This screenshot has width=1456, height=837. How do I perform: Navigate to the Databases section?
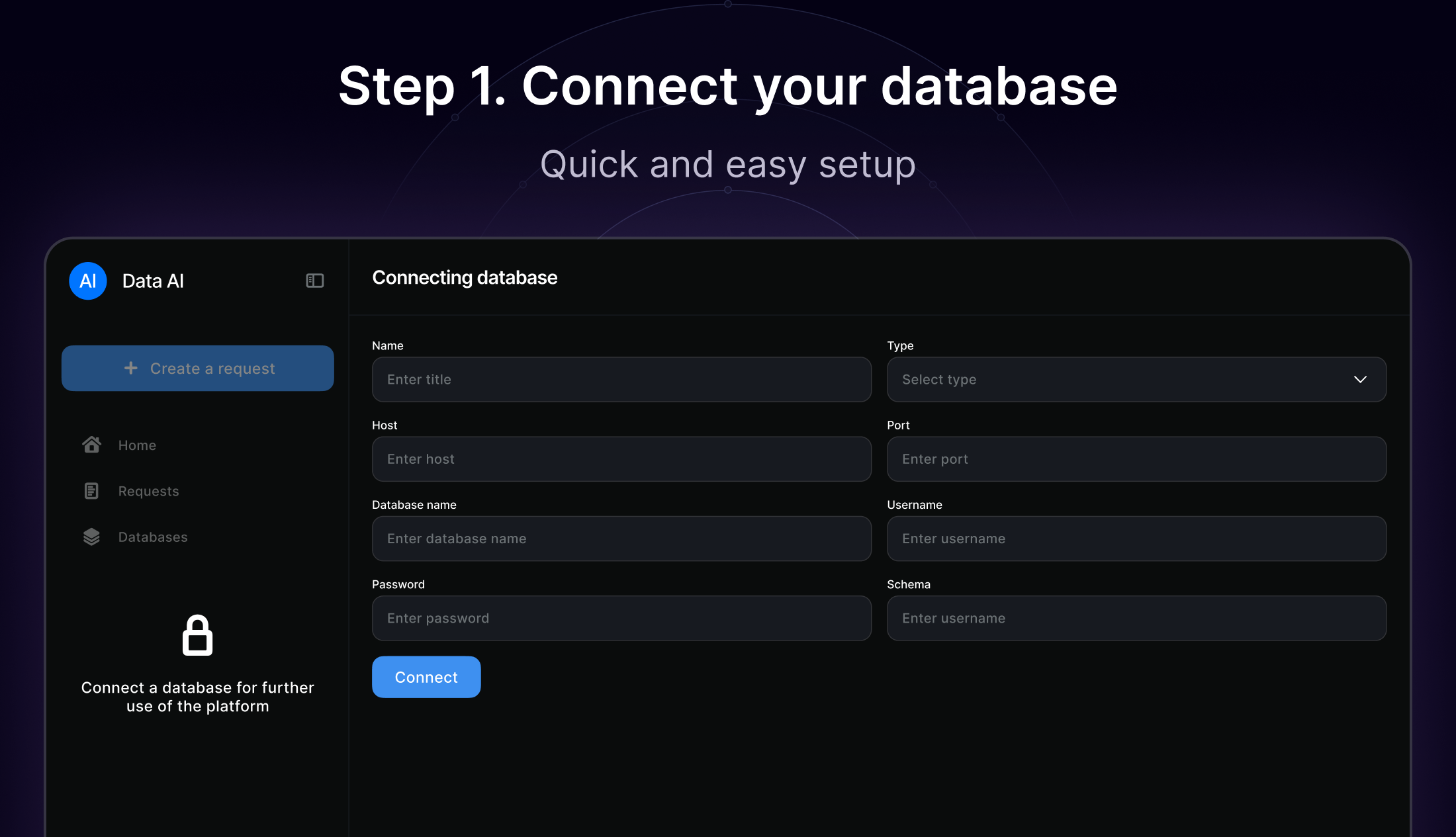pyautogui.click(x=153, y=537)
